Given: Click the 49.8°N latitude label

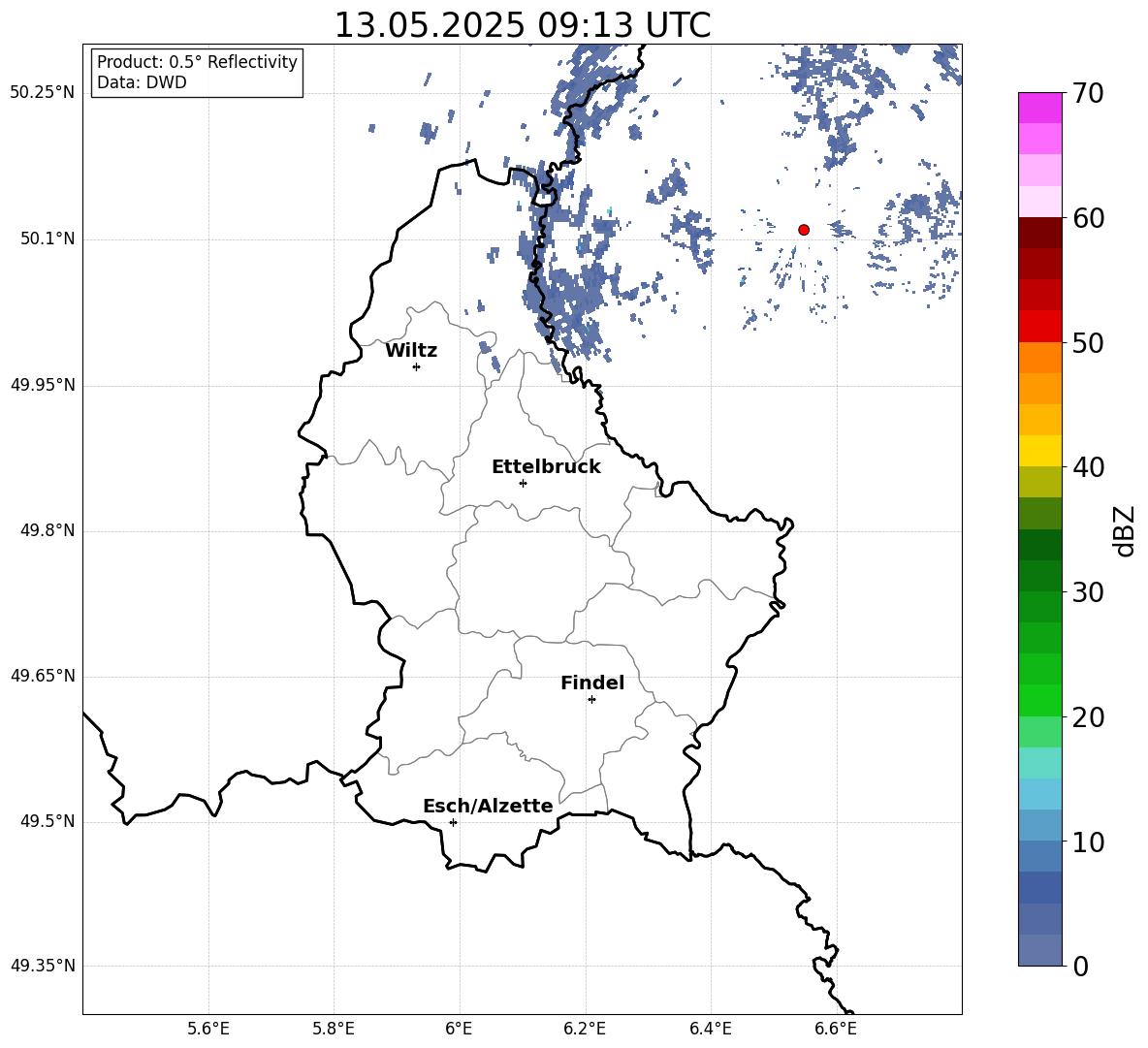Looking at the screenshot, I should [47, 530].
